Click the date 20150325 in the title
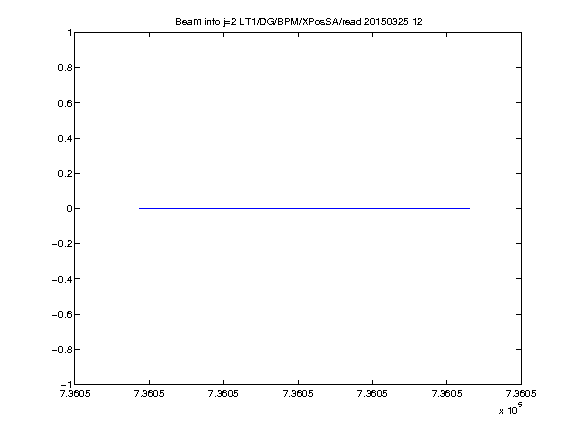Screen dimensions: 576x432 click(x=386, y=22)
